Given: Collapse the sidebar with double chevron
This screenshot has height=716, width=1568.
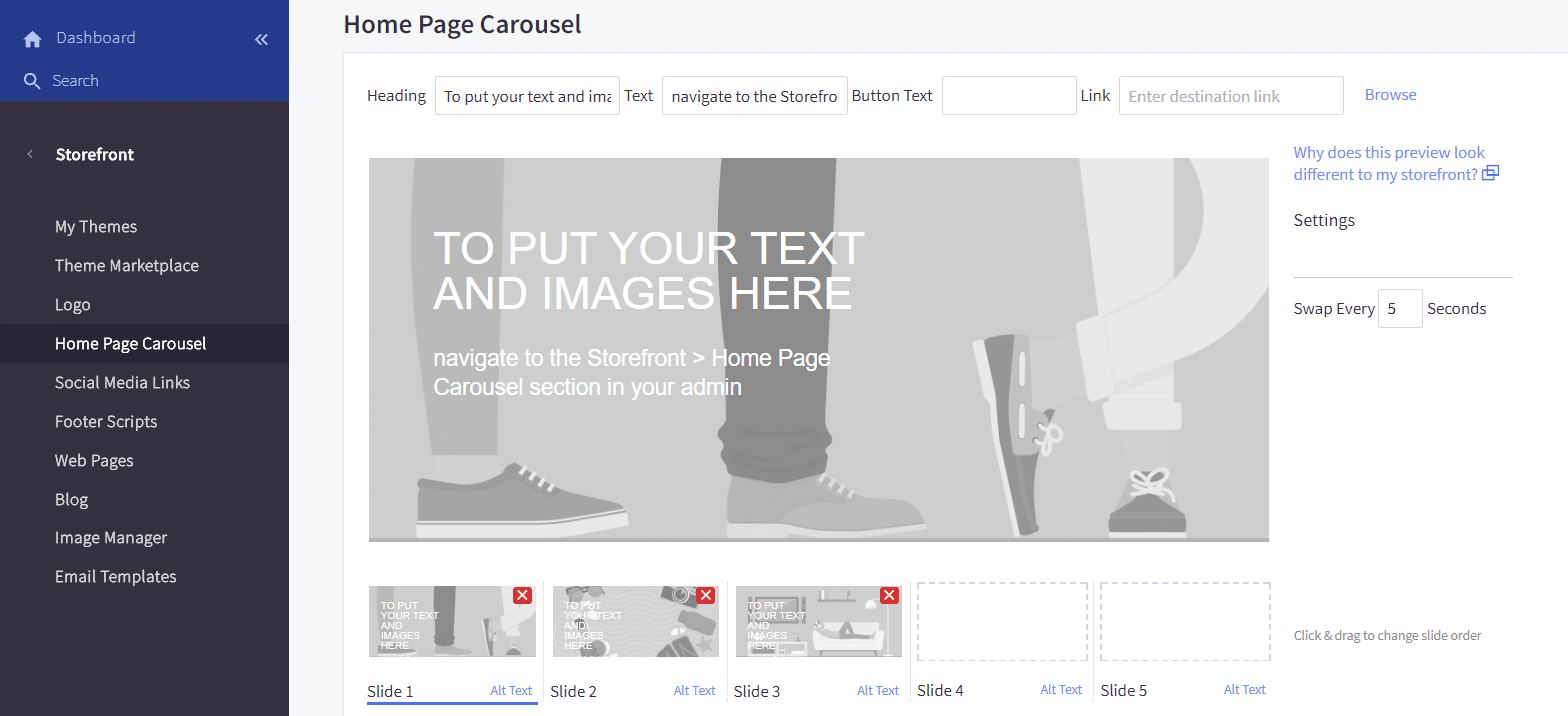Looking at the screenshot, I should (261, 40).
